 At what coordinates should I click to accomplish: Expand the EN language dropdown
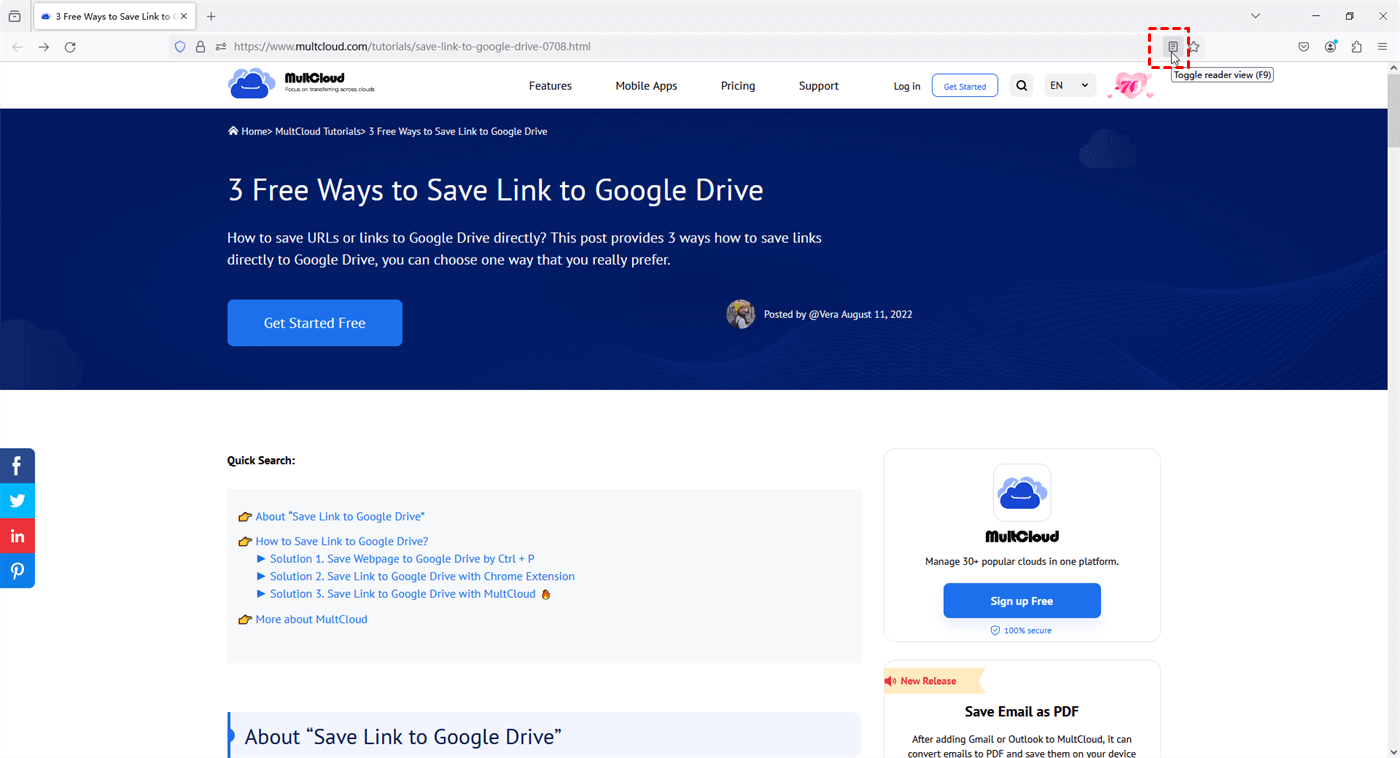[x=1069, y=86]
